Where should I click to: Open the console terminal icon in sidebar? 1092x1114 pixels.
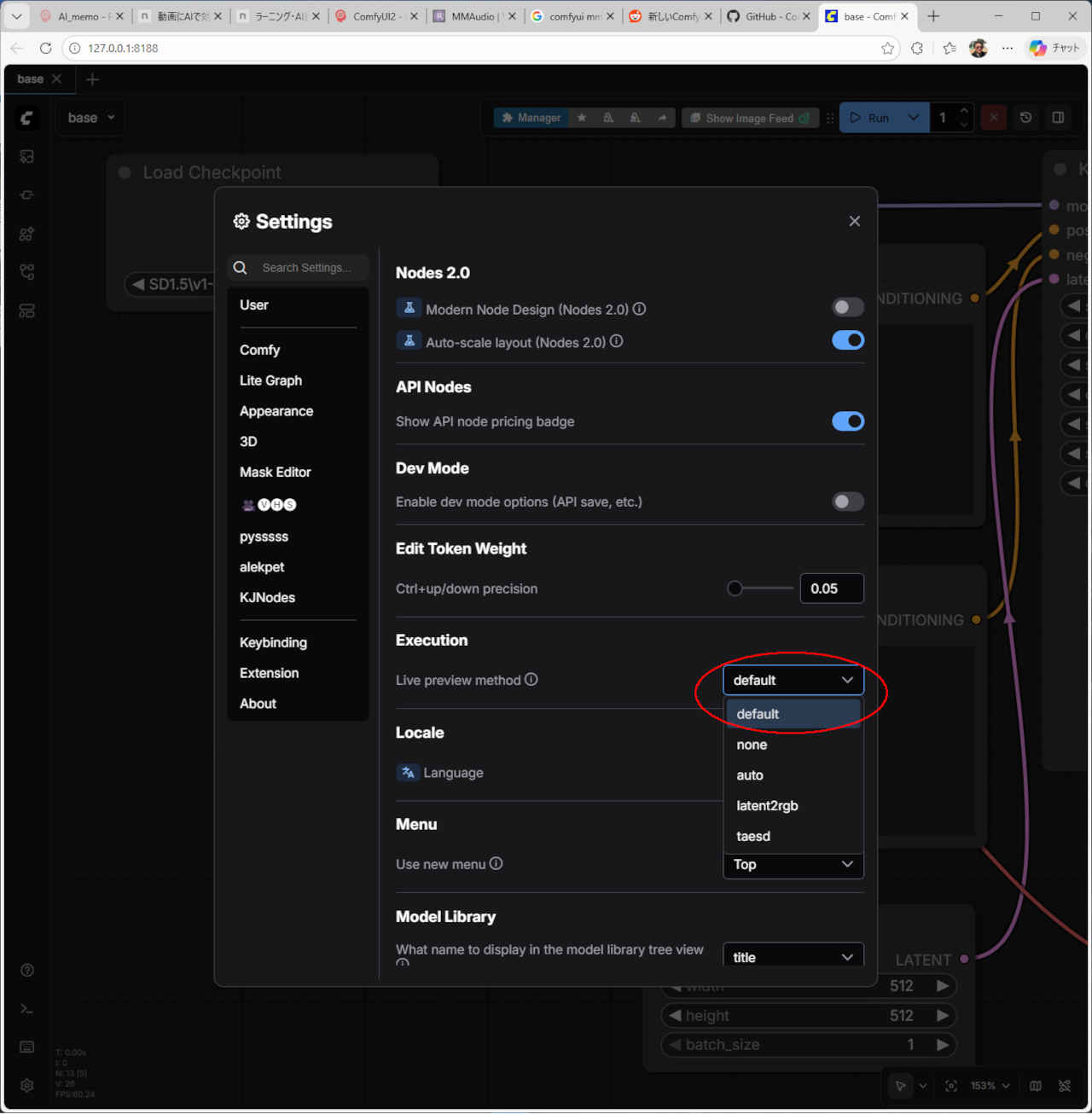coord(27,1009)
